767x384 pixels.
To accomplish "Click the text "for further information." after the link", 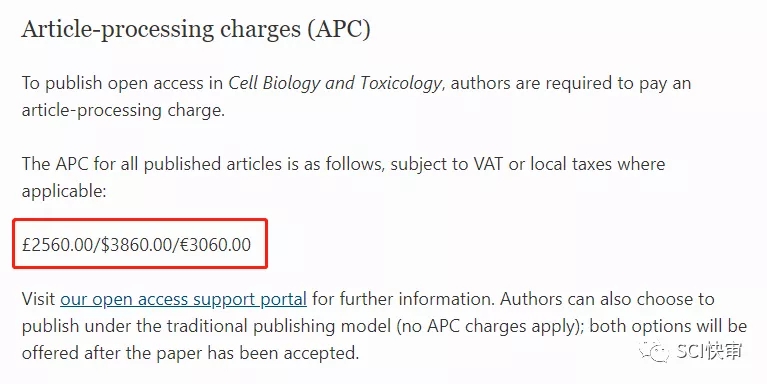I will pos(404,299).
